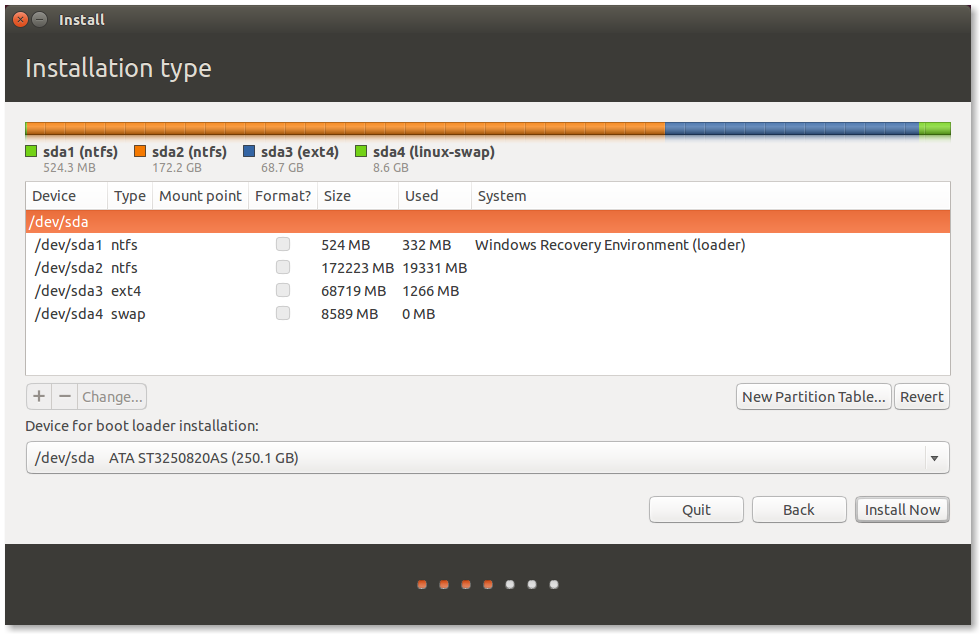Click the blue segment of the partition bar
The height and width of the screenshot is (634, 980).
[790, 129]
